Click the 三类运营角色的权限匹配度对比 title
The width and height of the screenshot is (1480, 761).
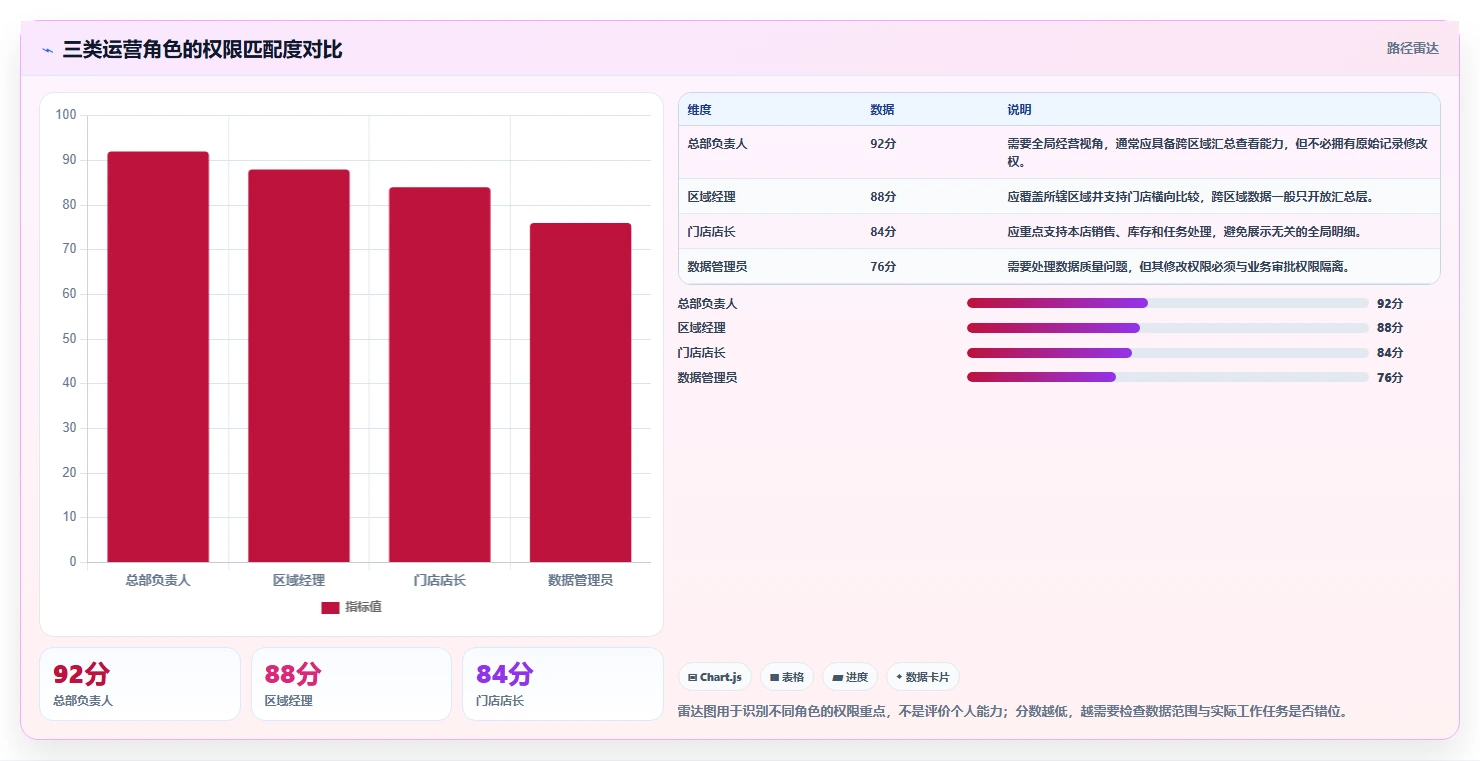(202, 49)
